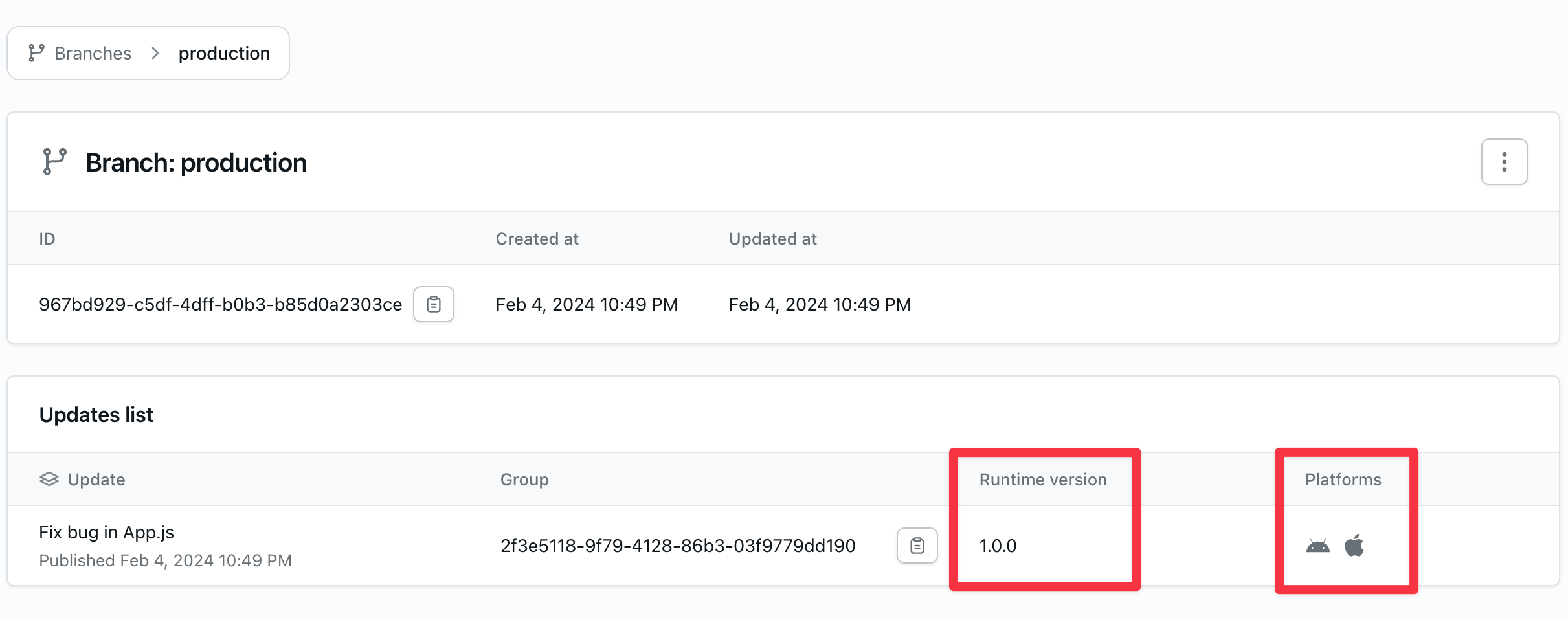Click the 'Published Feb 4, 2024' timestamp
The height and width of the screenshot is (620, 1568).
[x=166, y=560]
